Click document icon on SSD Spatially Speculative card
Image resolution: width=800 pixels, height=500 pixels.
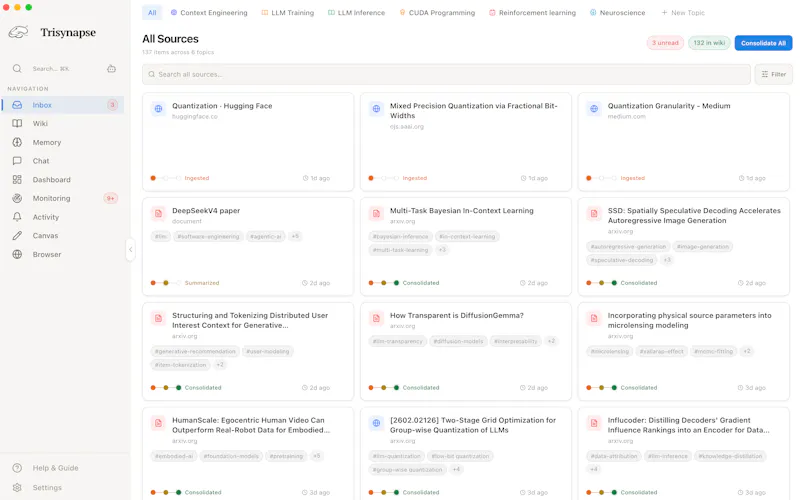(x=594, y=213)
